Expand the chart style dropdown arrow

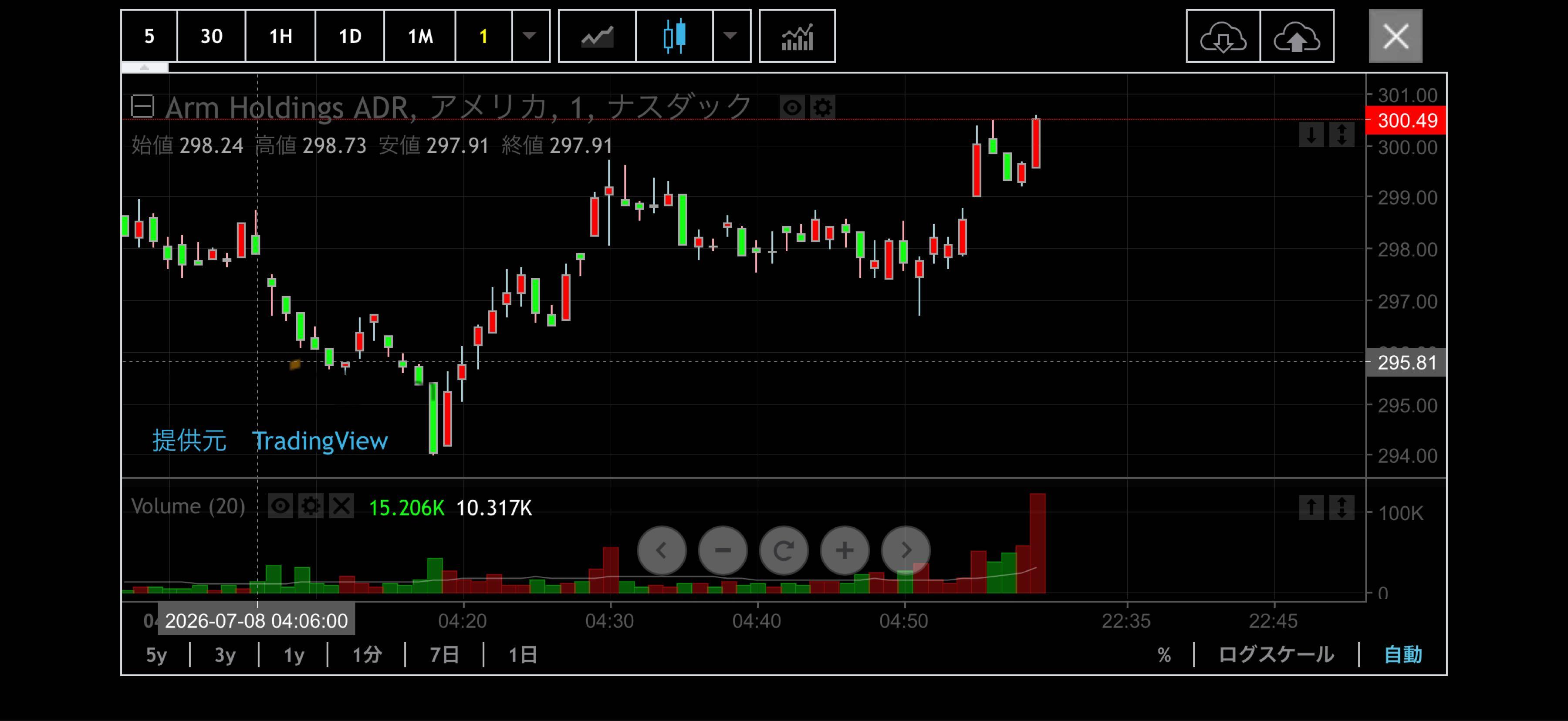(730, 37)
